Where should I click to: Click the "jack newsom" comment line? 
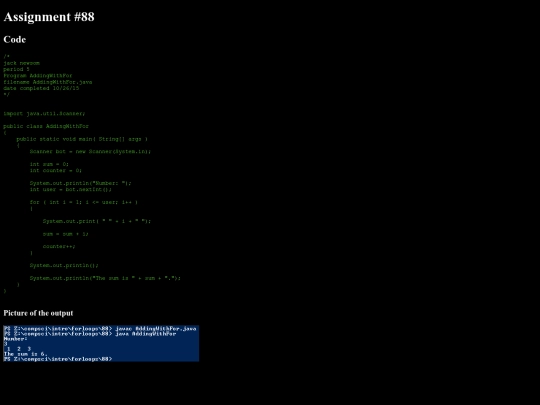pos(21,63)
